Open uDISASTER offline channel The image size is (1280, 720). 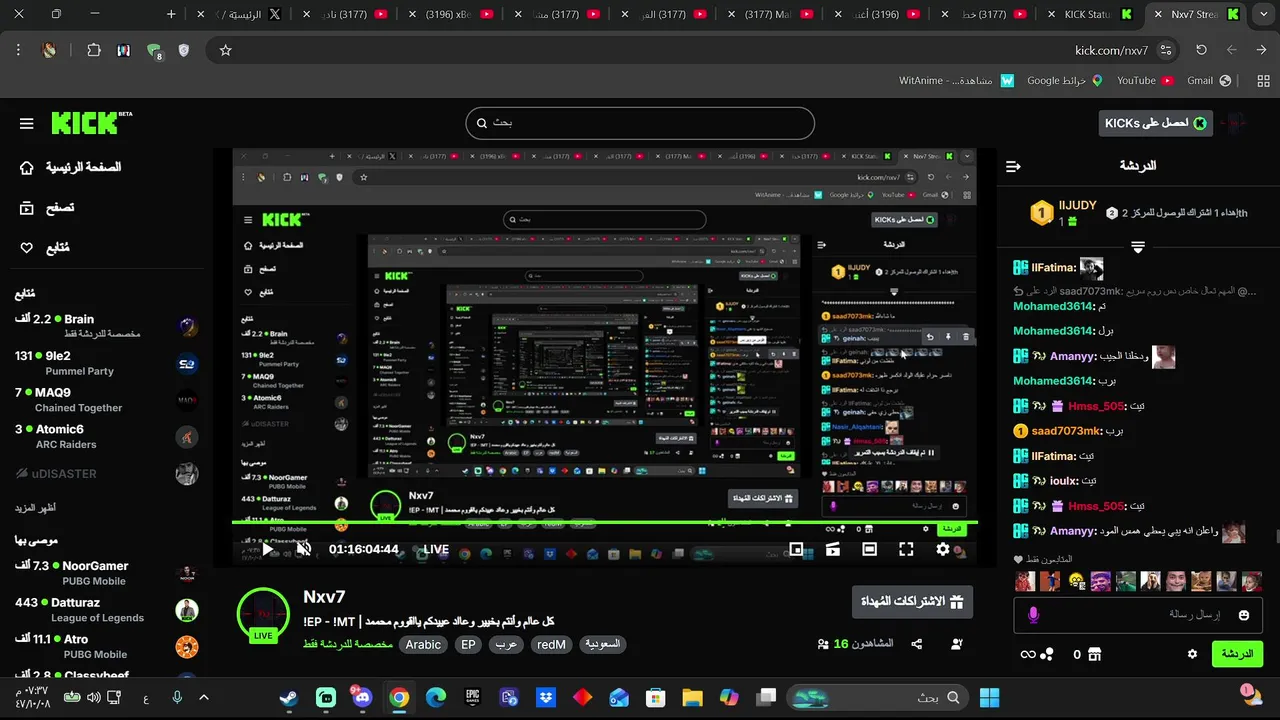point(106,474)
